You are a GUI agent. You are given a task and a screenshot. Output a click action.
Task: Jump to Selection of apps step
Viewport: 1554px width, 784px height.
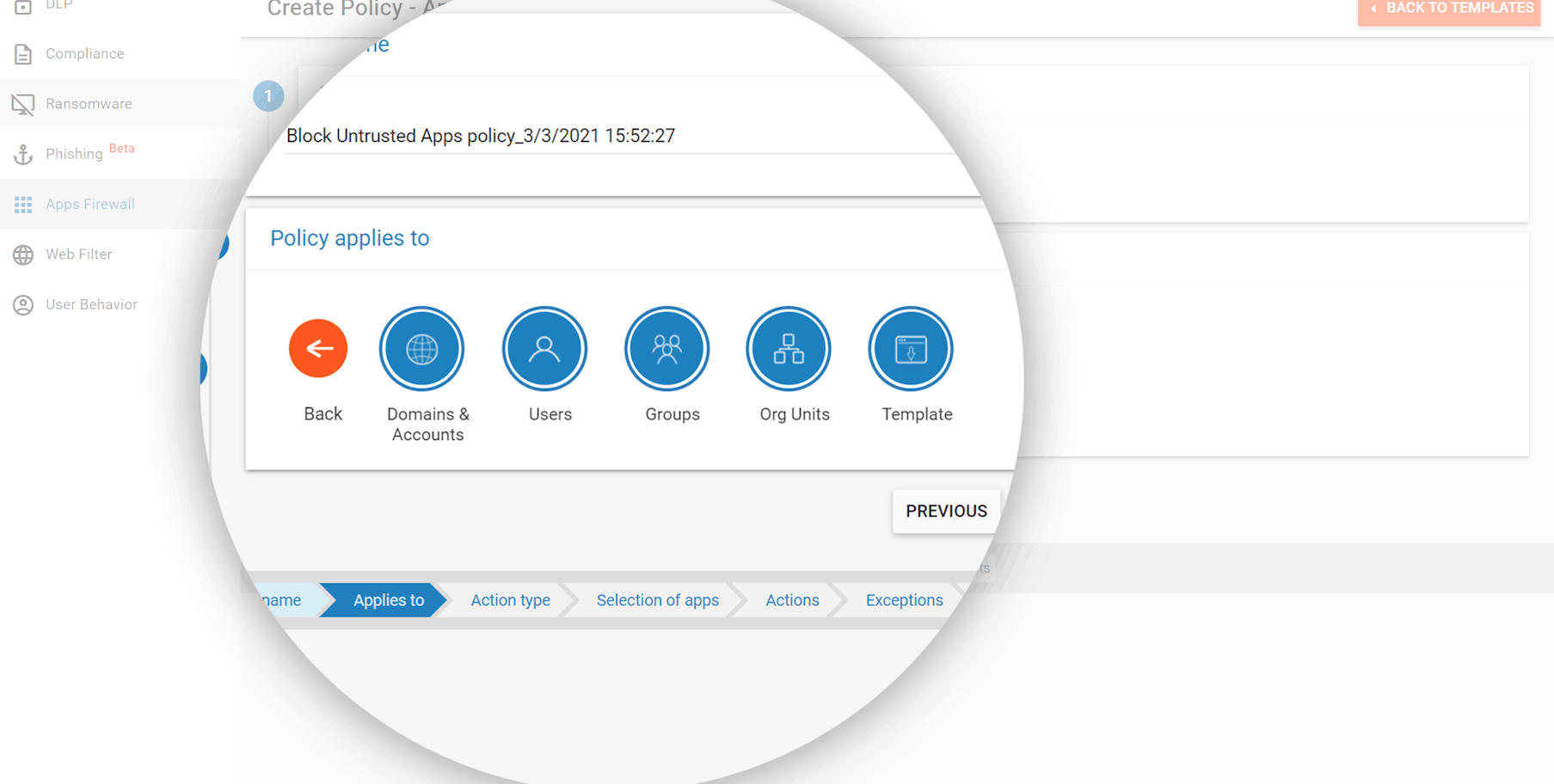(658, 600)
